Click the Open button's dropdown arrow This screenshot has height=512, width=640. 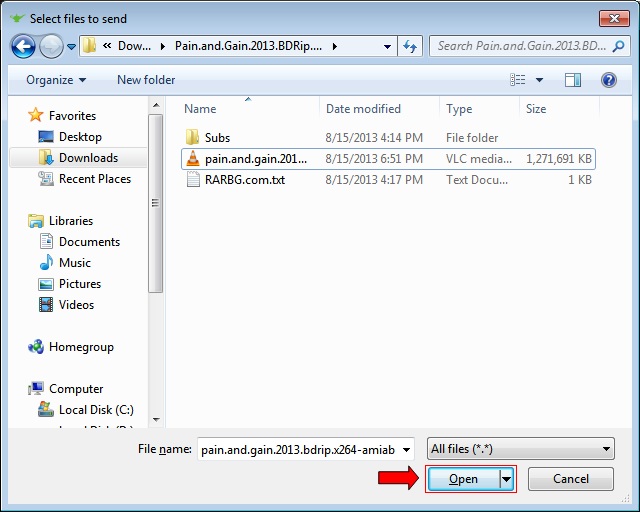click(506, 479)
